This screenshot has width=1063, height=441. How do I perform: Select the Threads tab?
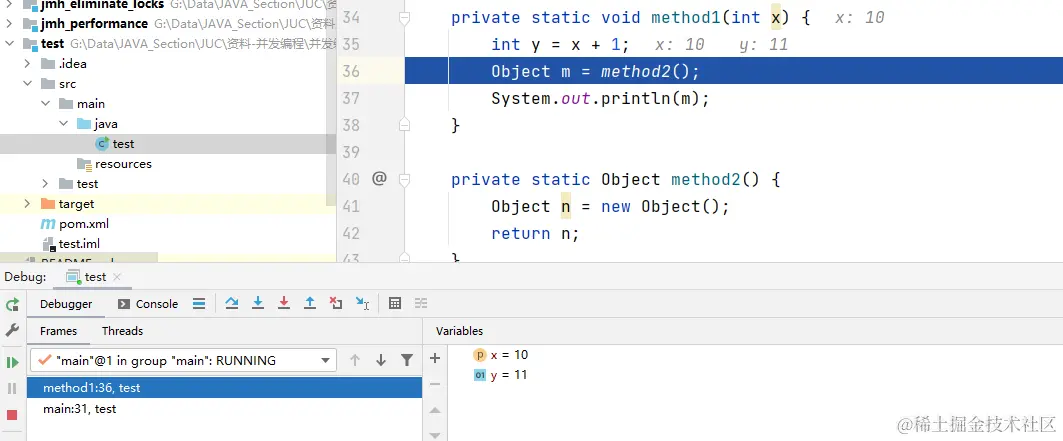point(123,331)
